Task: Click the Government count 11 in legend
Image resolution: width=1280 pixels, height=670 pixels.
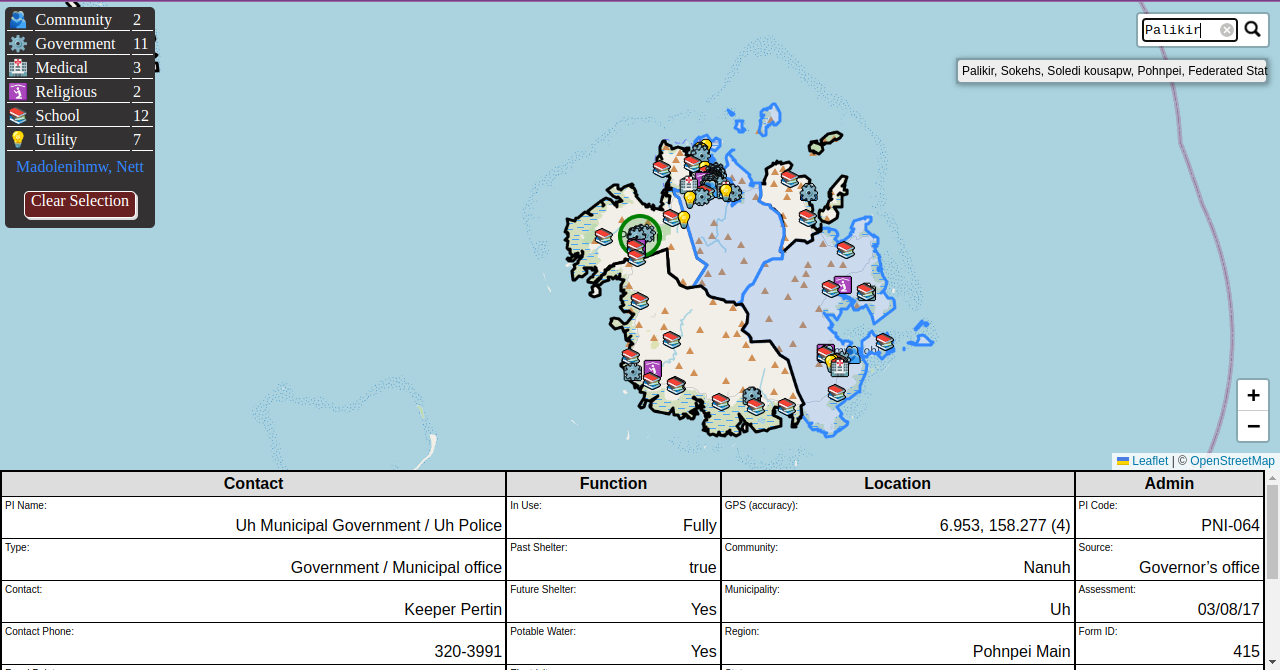Action: pos(141,43)
